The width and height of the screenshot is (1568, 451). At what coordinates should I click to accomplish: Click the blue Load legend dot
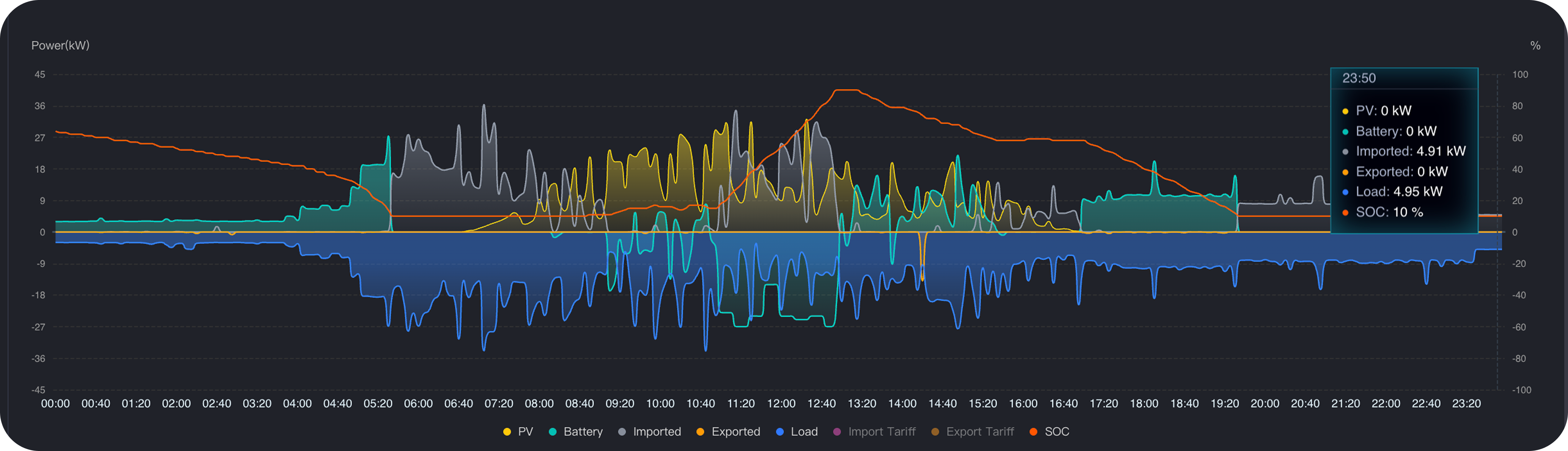tap(780, 432)
